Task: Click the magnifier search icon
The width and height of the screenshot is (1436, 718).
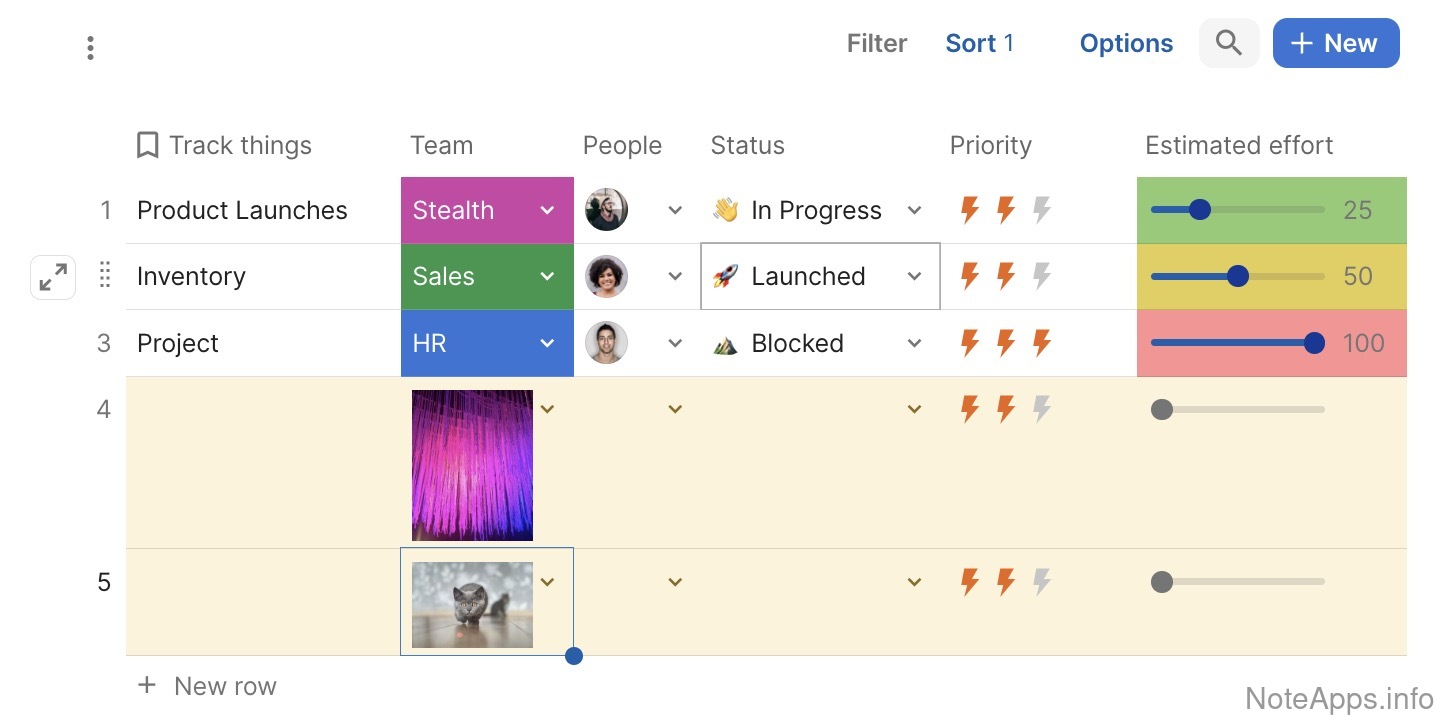Action: [1228, 43]
